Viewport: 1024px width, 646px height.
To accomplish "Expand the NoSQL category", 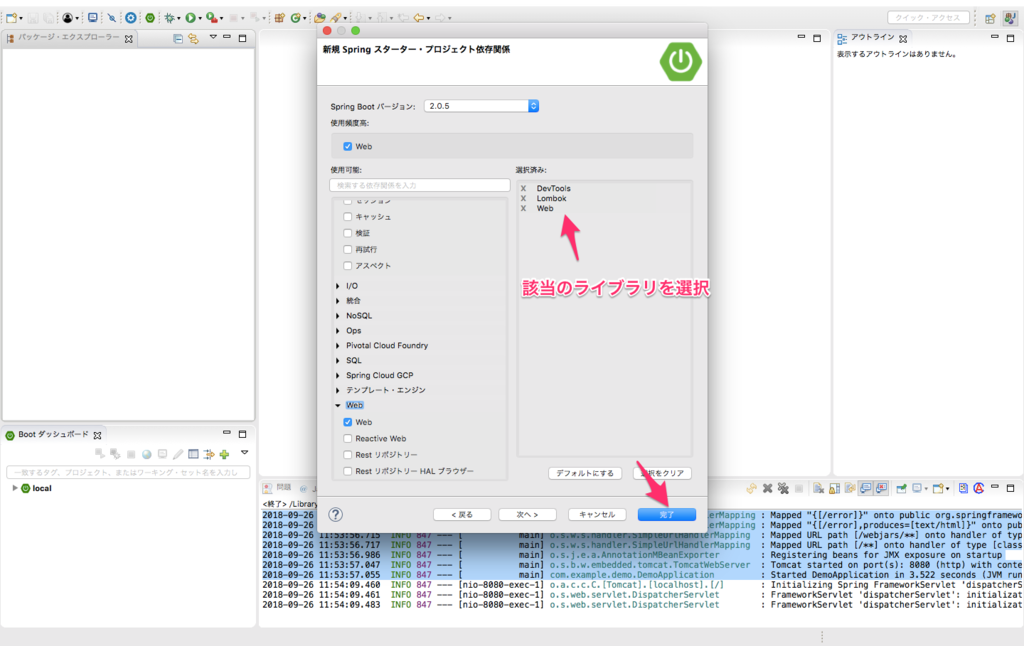I will [338, 315].
